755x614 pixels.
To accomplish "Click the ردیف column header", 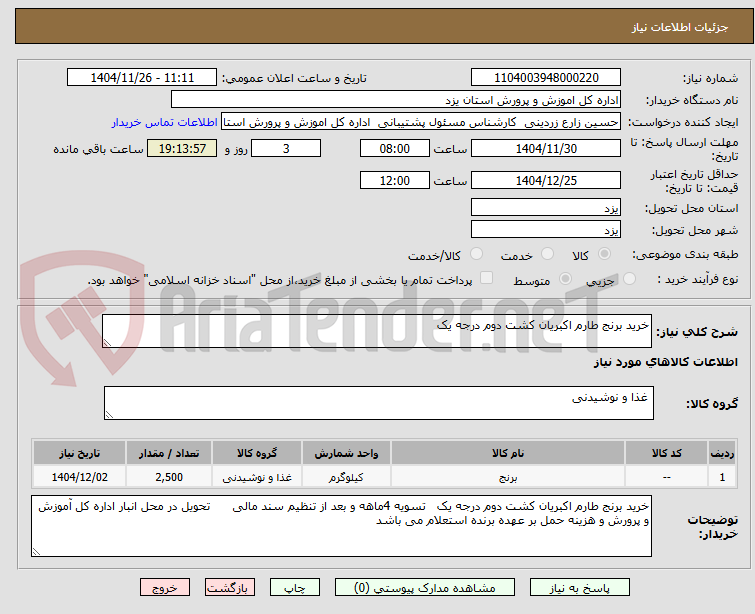I will 722,453.
